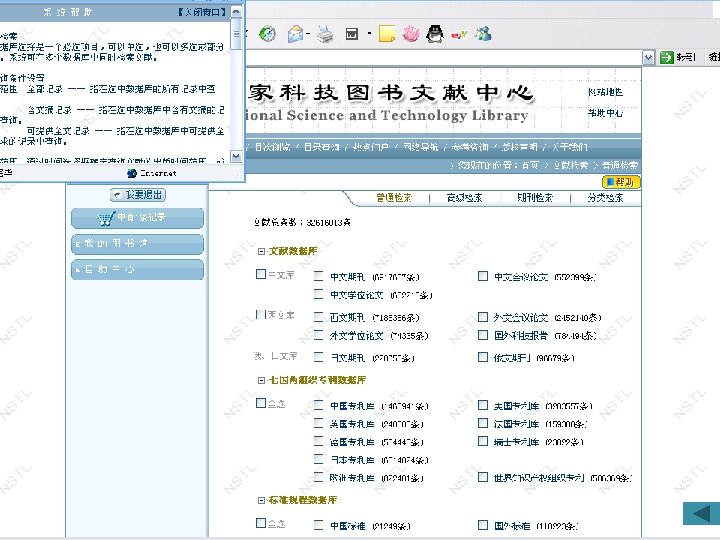Click the Print toolbar icon

(x=325, y=34)
